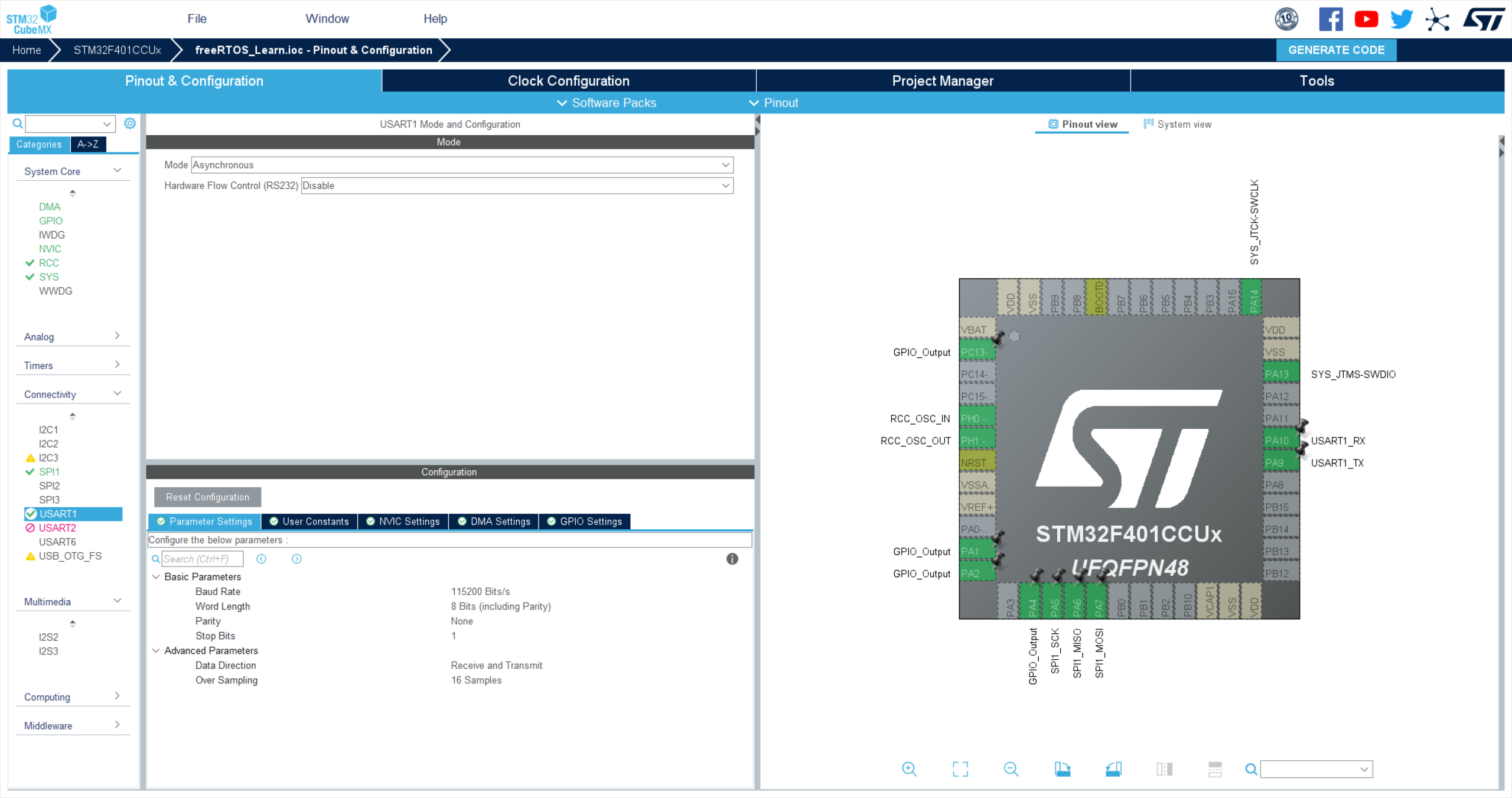Open the Mode Asynchronous dropdown
This screenshot has width=1512, height=798.
point(462,165)
